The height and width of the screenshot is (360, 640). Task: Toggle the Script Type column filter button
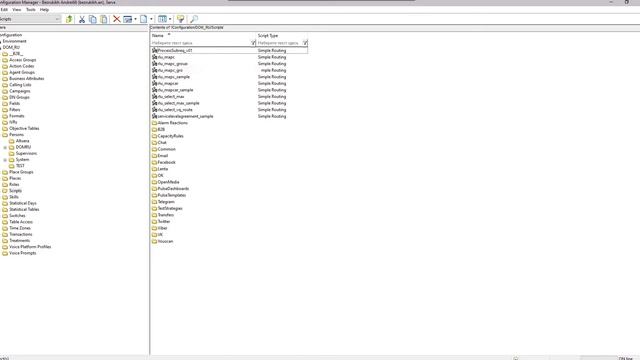pyautogui.click(x=305, y=43)
